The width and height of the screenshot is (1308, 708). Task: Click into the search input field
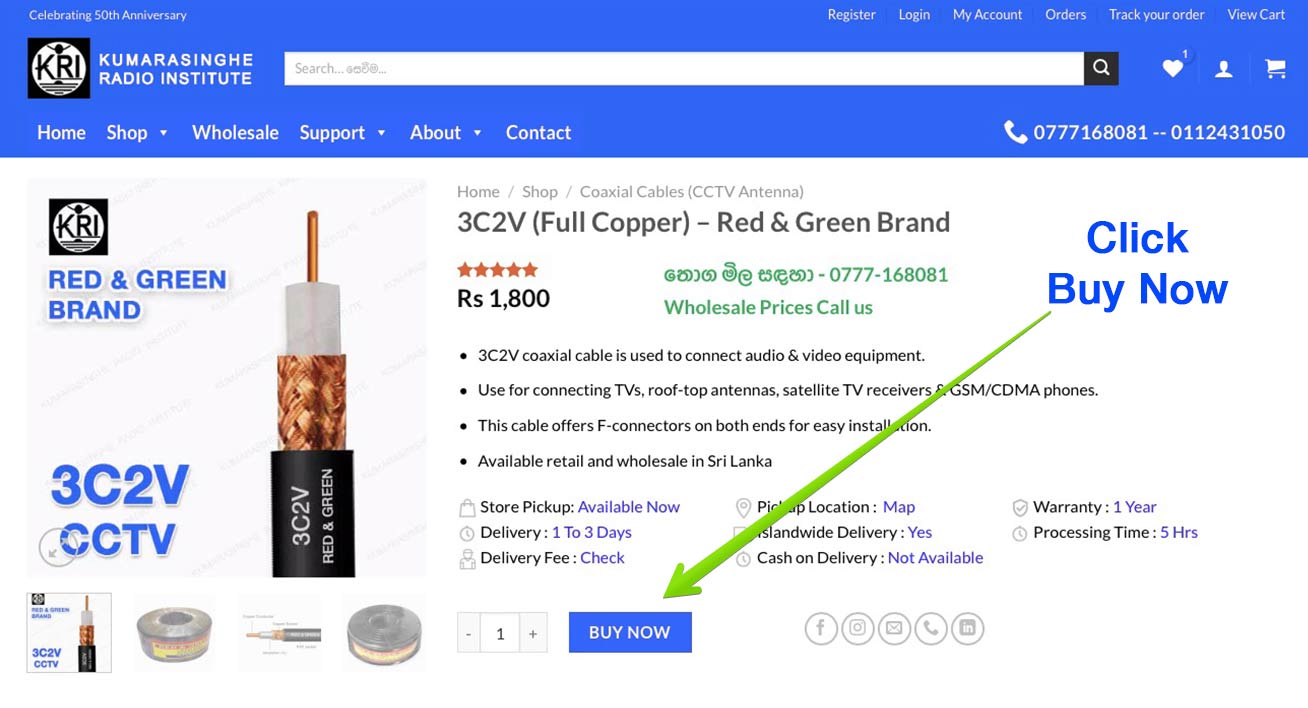point(684,68)
